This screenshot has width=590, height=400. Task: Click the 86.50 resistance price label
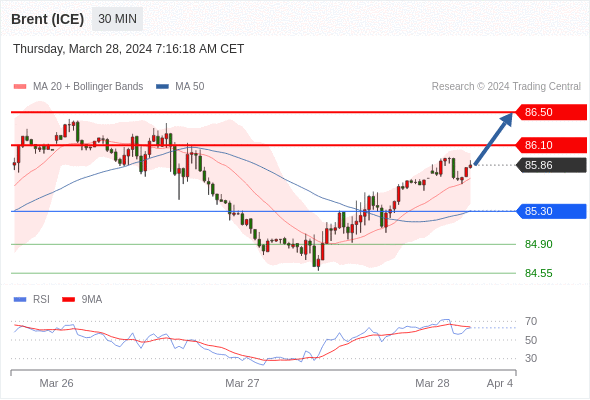[551, 112]
